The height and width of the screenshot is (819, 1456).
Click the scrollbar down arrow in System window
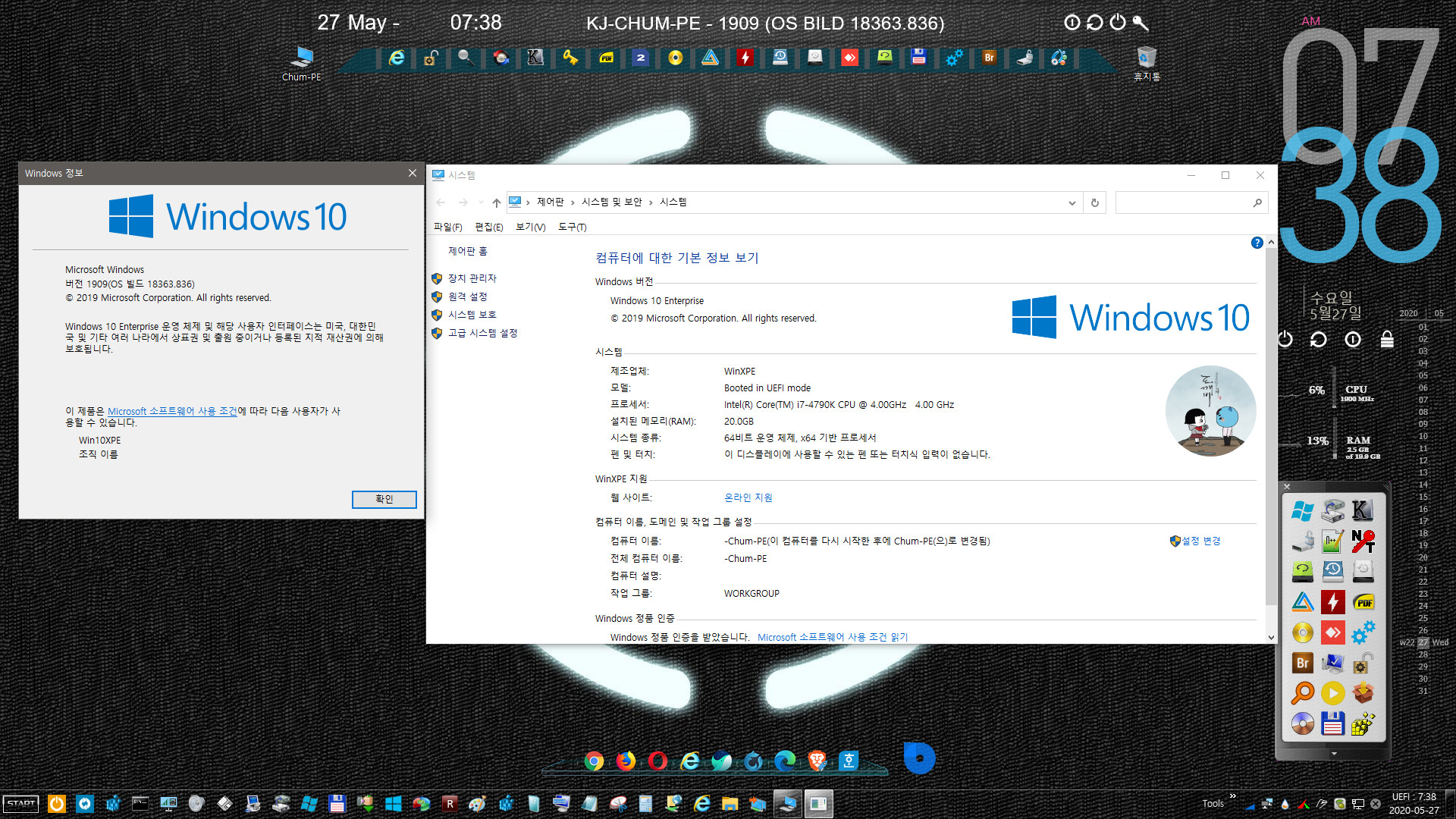(x=1271, y=637)
